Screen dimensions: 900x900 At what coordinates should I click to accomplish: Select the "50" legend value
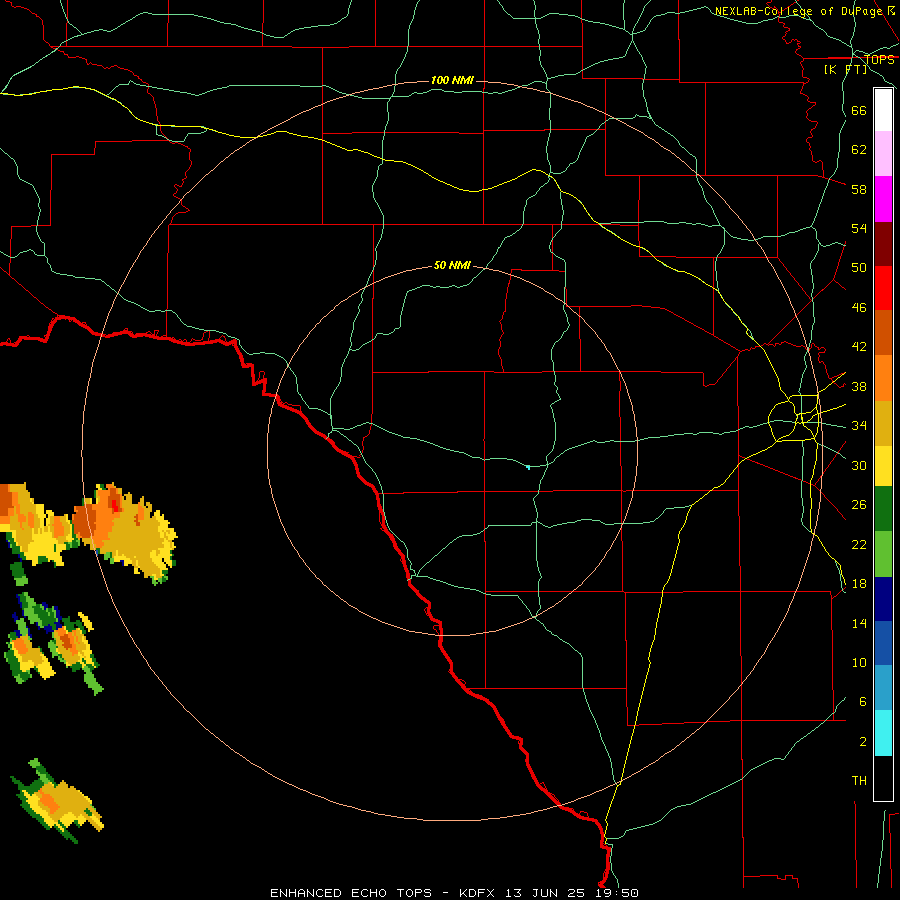point(859,268)
